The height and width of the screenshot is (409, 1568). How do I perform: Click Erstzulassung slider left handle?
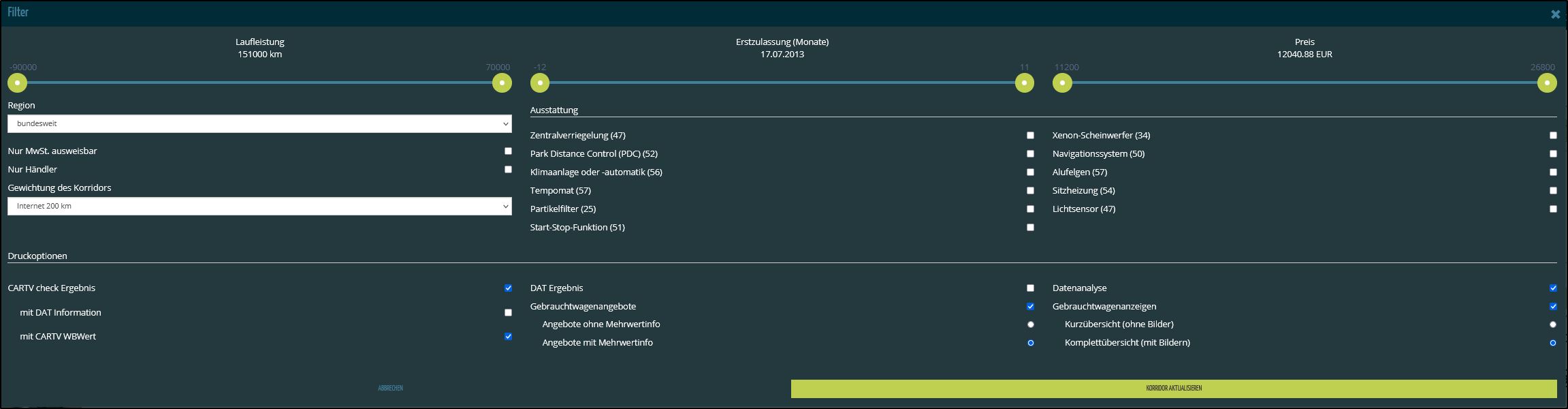coord(540,83)
